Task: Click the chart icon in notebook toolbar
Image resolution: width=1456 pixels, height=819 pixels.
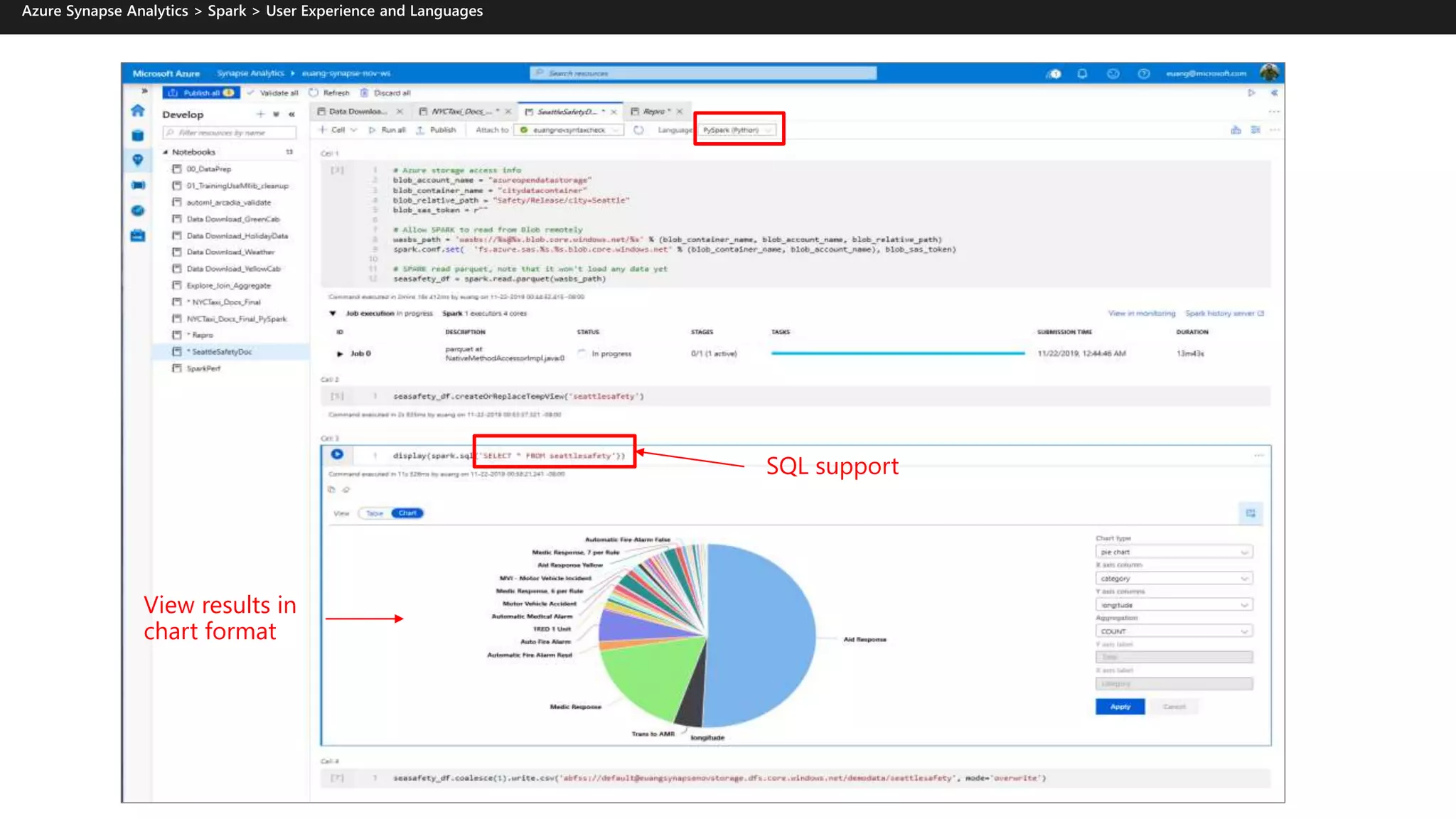Action: (1236, 130)
